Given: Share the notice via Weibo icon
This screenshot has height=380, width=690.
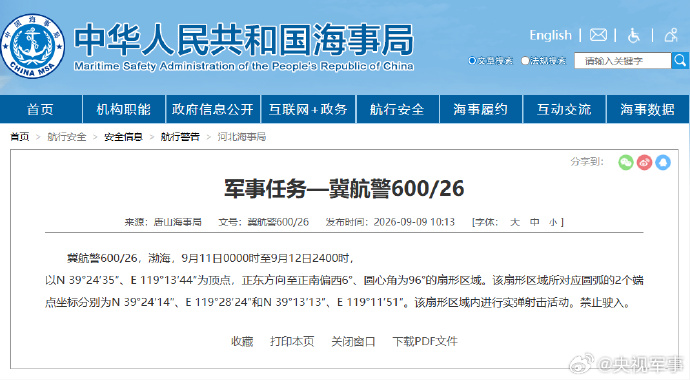Looking at the screenshot, I should click(x=644, y=162).
